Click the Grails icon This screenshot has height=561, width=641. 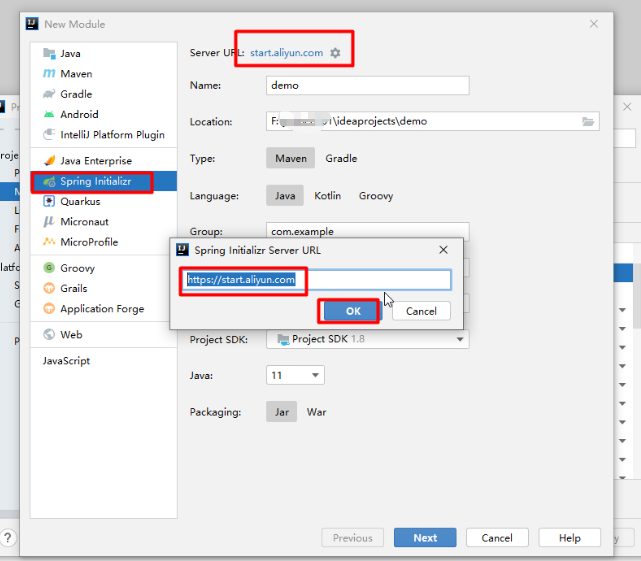(49, 288)
